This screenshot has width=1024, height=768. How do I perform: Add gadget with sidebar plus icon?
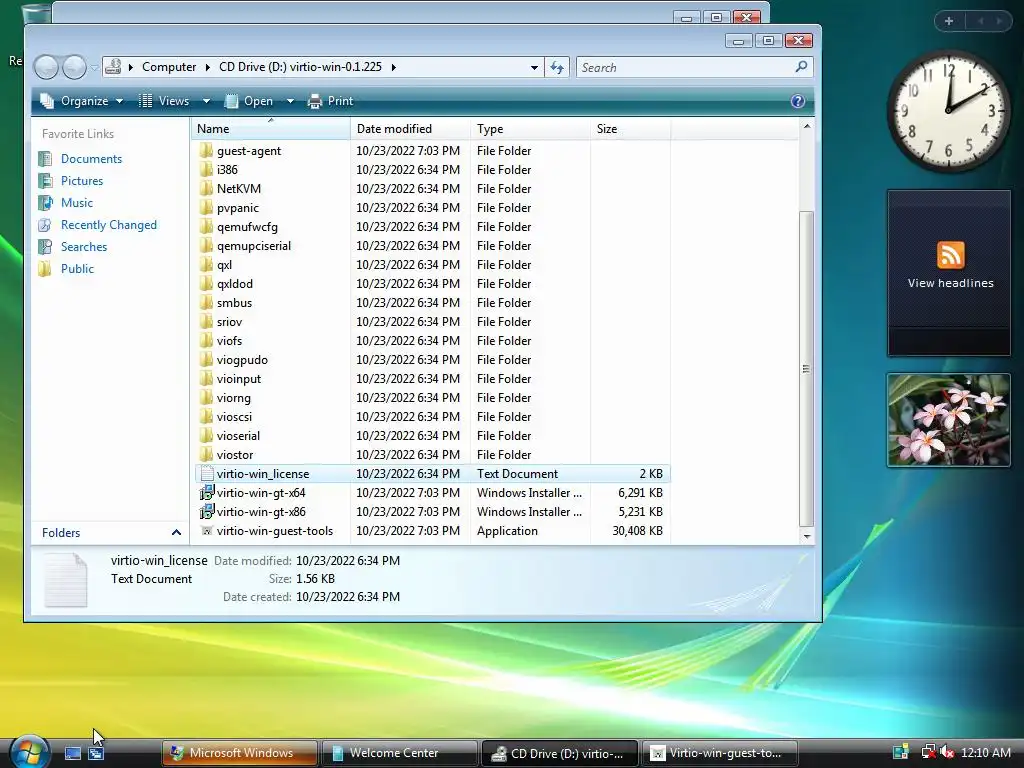pos(949,21)
